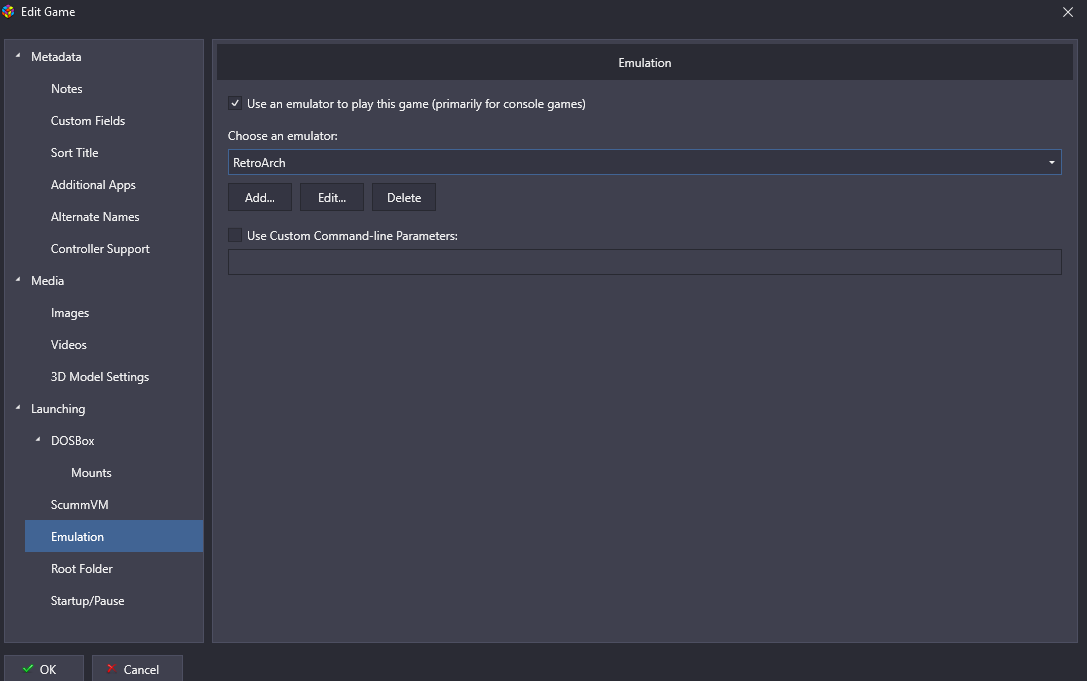
Task: Open Root Folder settings
Action: coord(81,569)
